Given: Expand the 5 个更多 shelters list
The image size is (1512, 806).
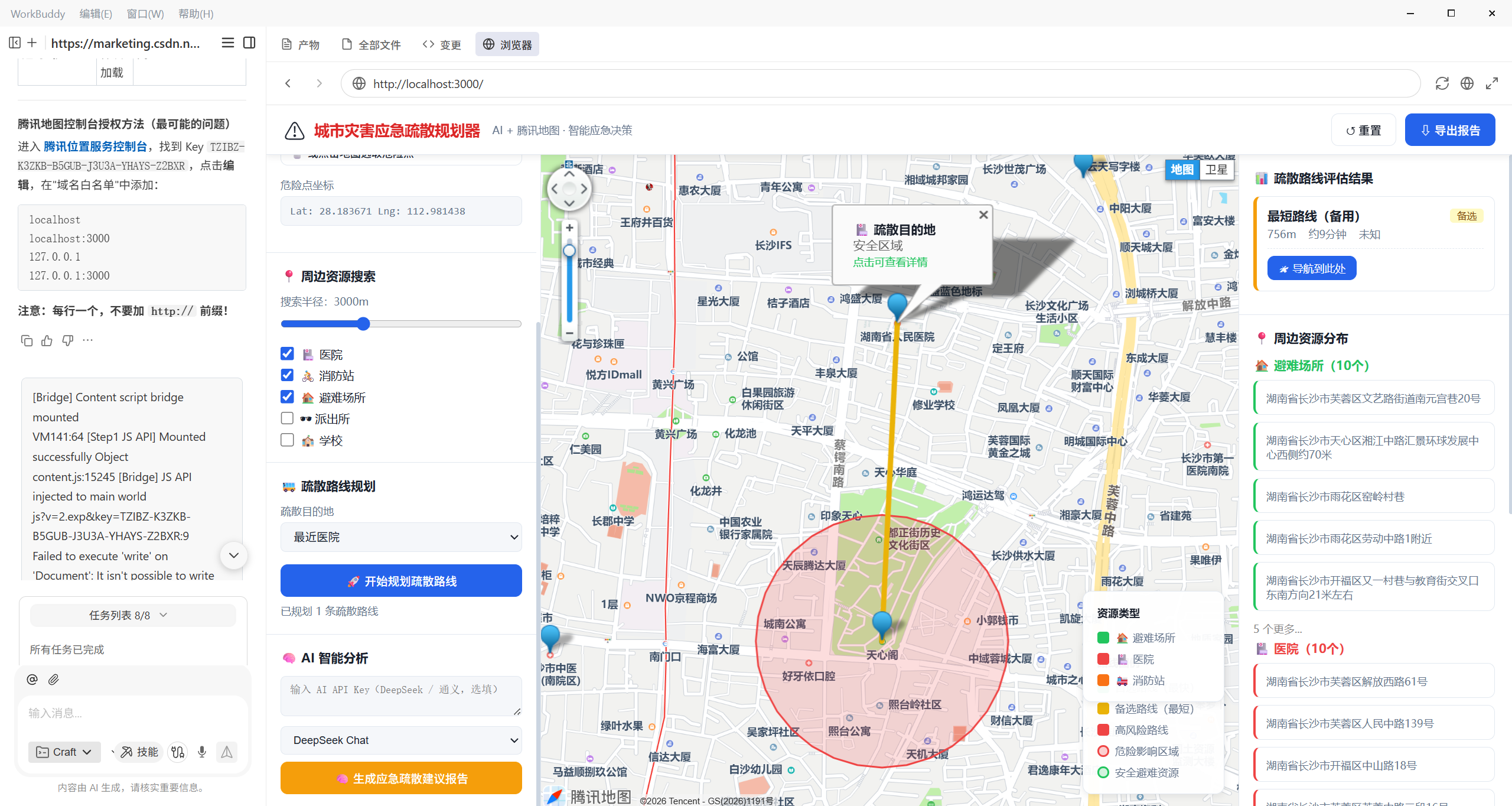Looking at the screenshot, I should [1278, 629].
